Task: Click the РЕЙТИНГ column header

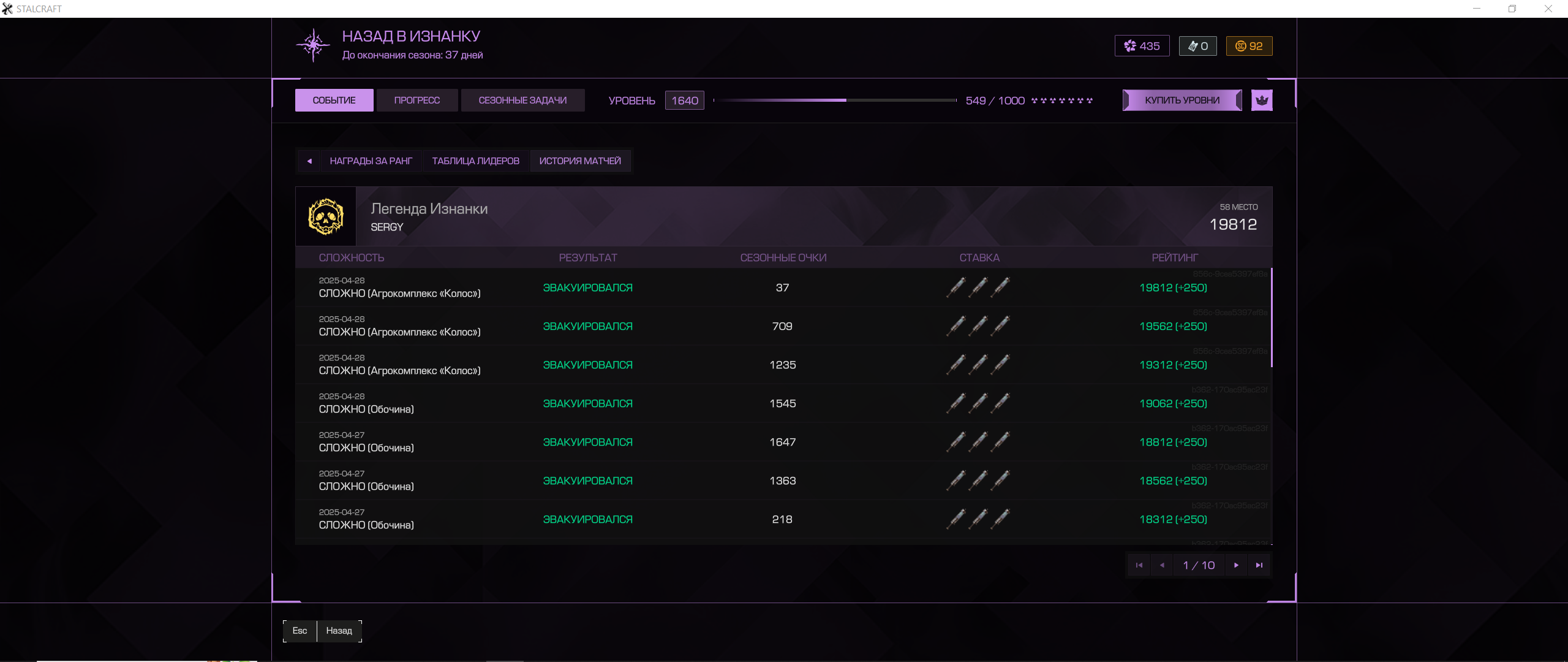Action: coord(1174,257)
